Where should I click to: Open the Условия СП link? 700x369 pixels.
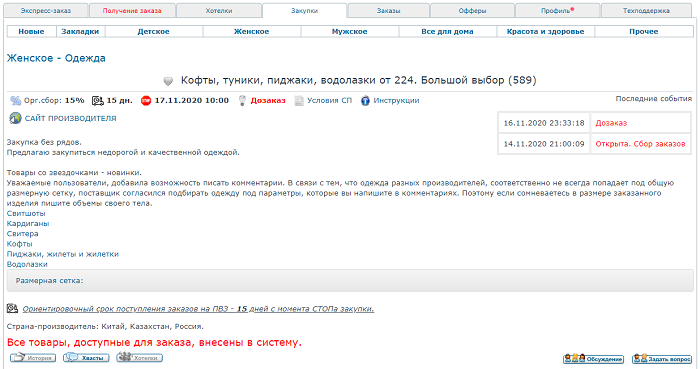pos(329,101)
